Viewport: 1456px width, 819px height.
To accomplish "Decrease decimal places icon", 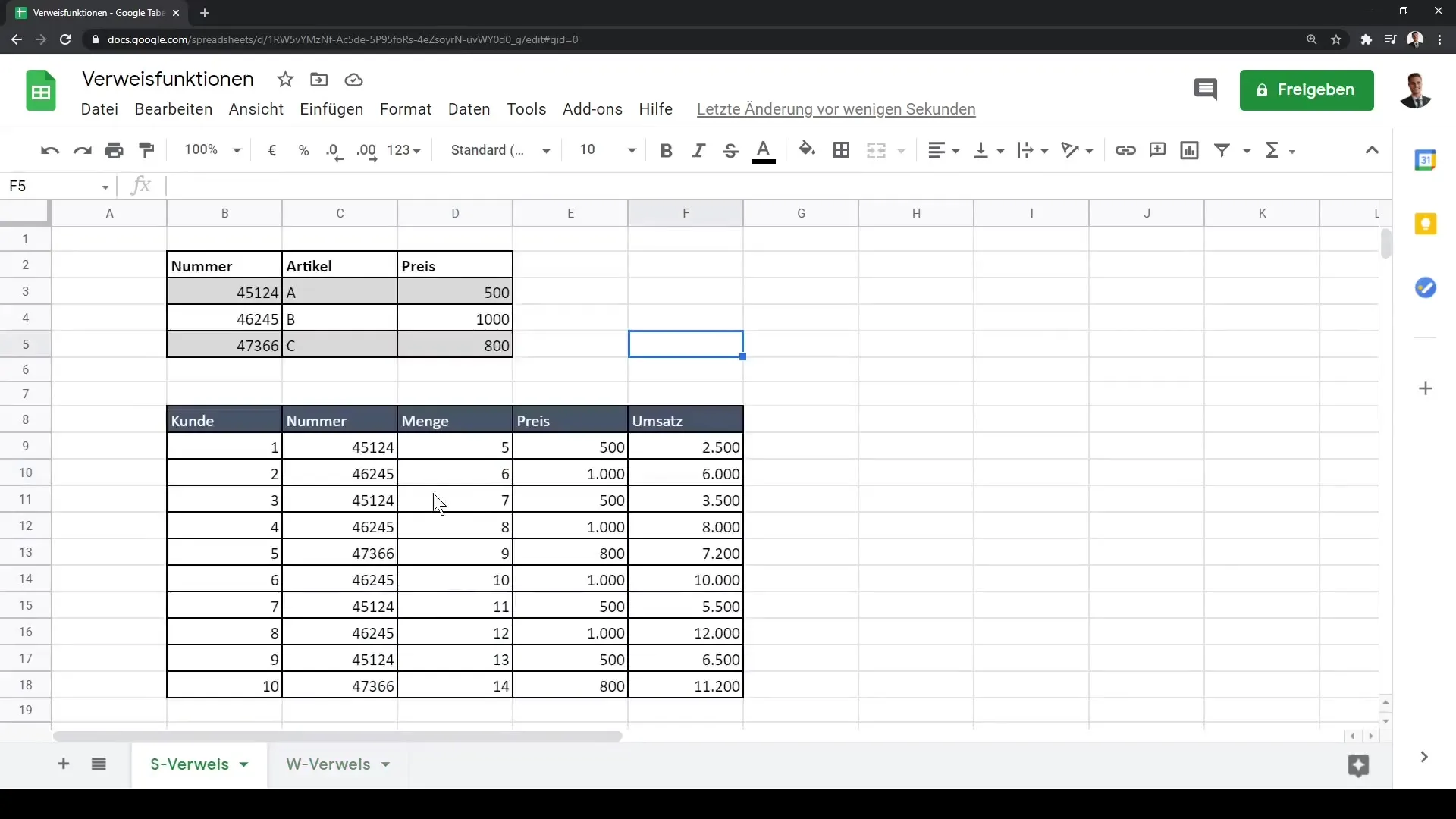I will click(x=334, y=151).
